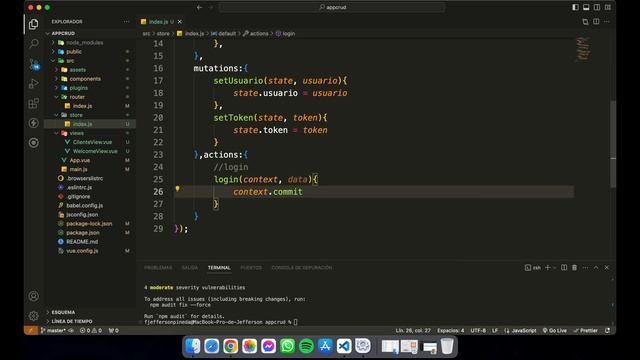The image size is (640, 360).
Task: Toggle the primary sidebar layout icon
Action: point(575,7)
